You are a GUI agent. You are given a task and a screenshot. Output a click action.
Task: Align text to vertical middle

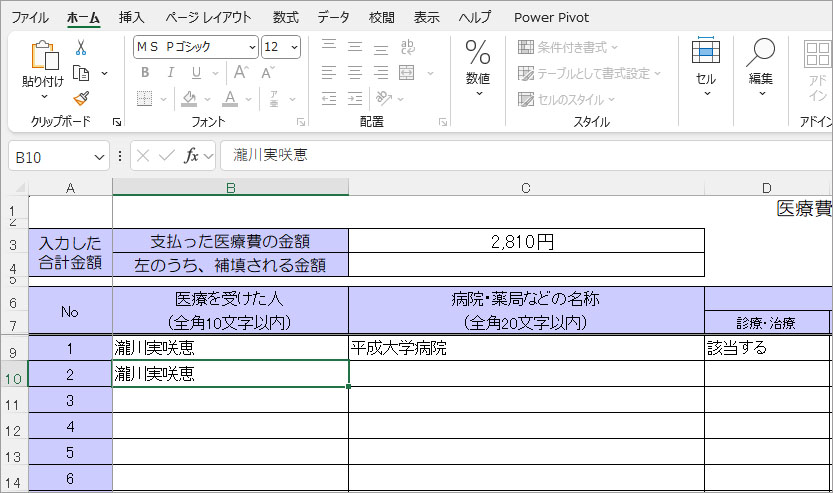click(355, 46)
